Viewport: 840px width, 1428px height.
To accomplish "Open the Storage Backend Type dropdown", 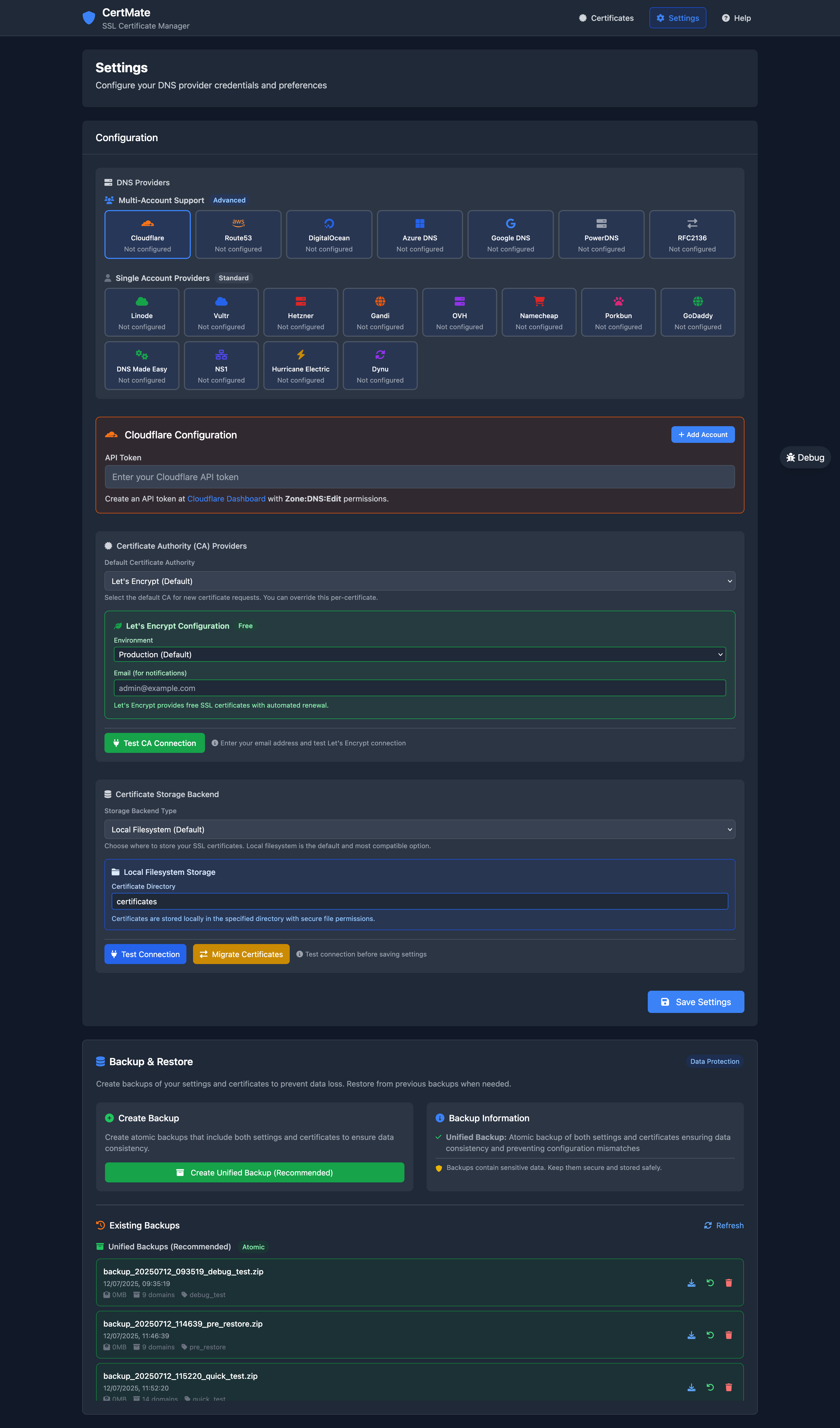I will pyautogui.click(x=419, y=829).
